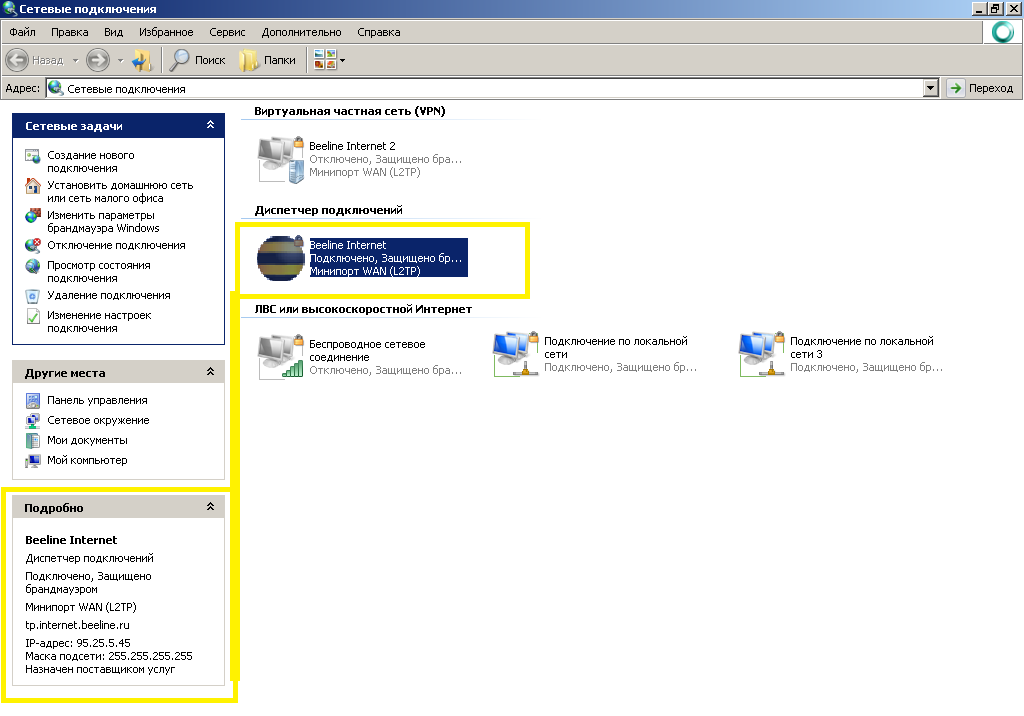Click Отключение подключения link

click(x=116, y=245)
